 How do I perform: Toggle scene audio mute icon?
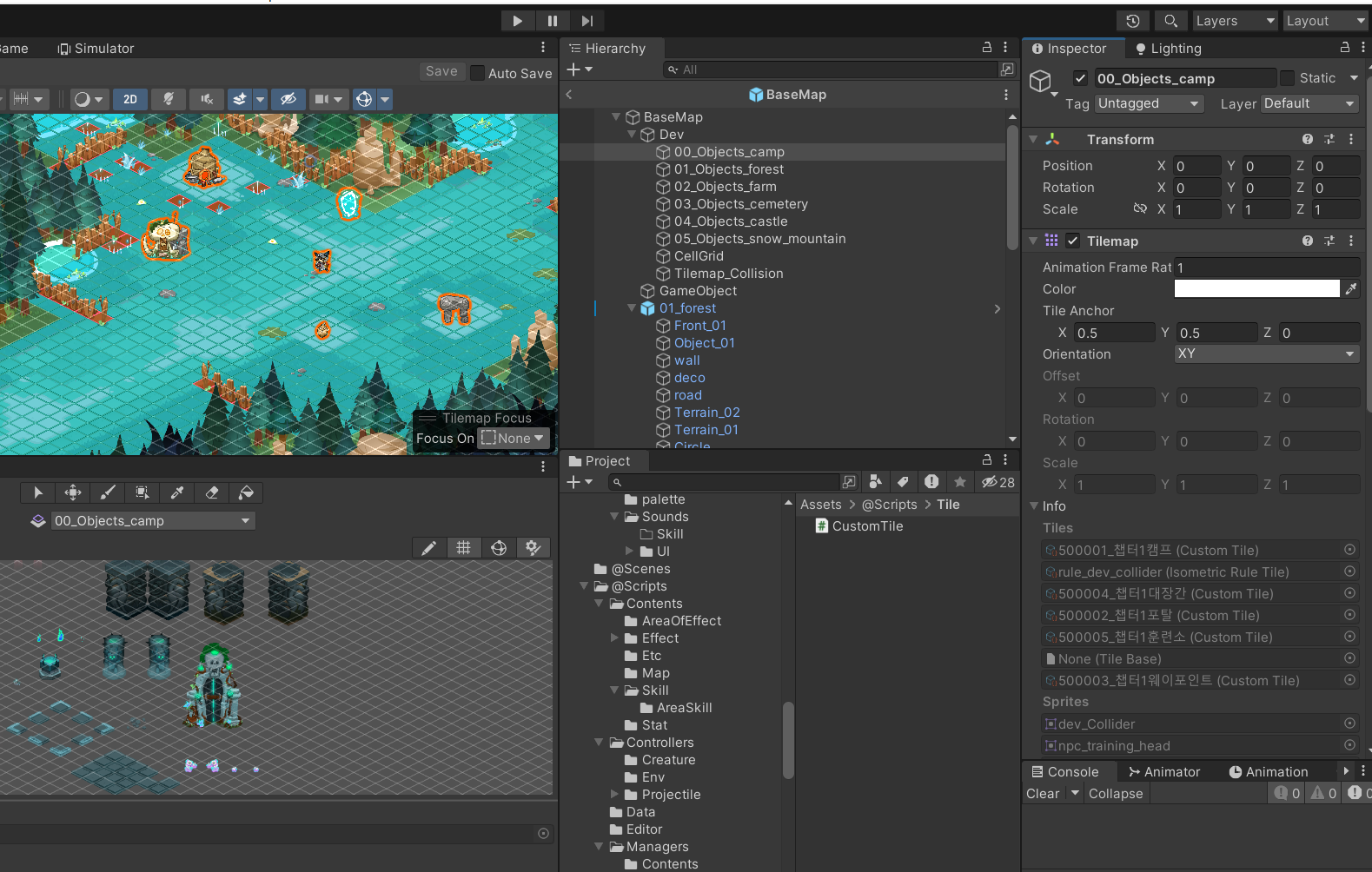tap(207, 99)
